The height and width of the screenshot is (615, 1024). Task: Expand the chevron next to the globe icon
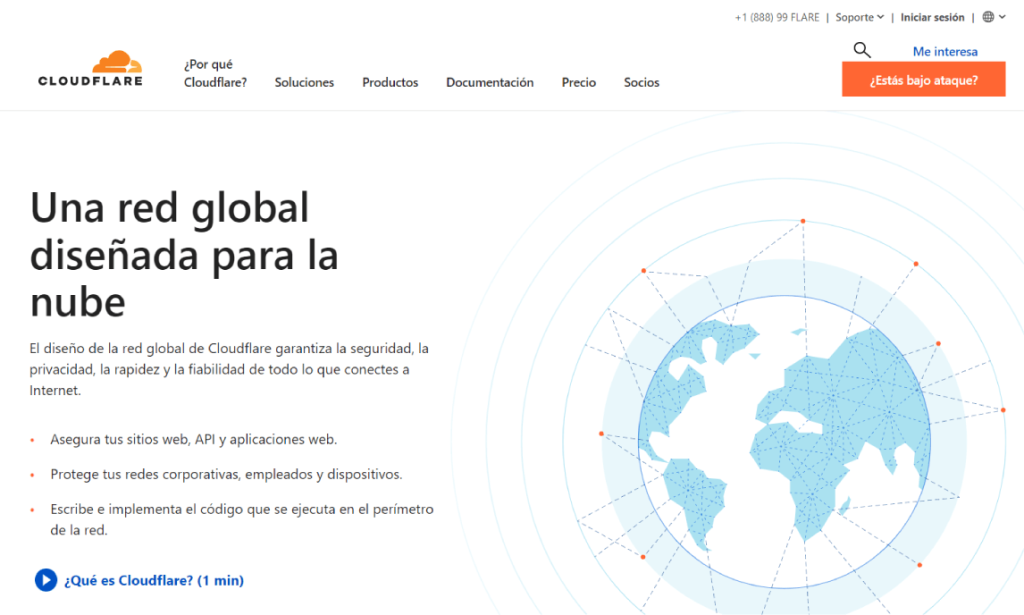(x=1002, y=17)
